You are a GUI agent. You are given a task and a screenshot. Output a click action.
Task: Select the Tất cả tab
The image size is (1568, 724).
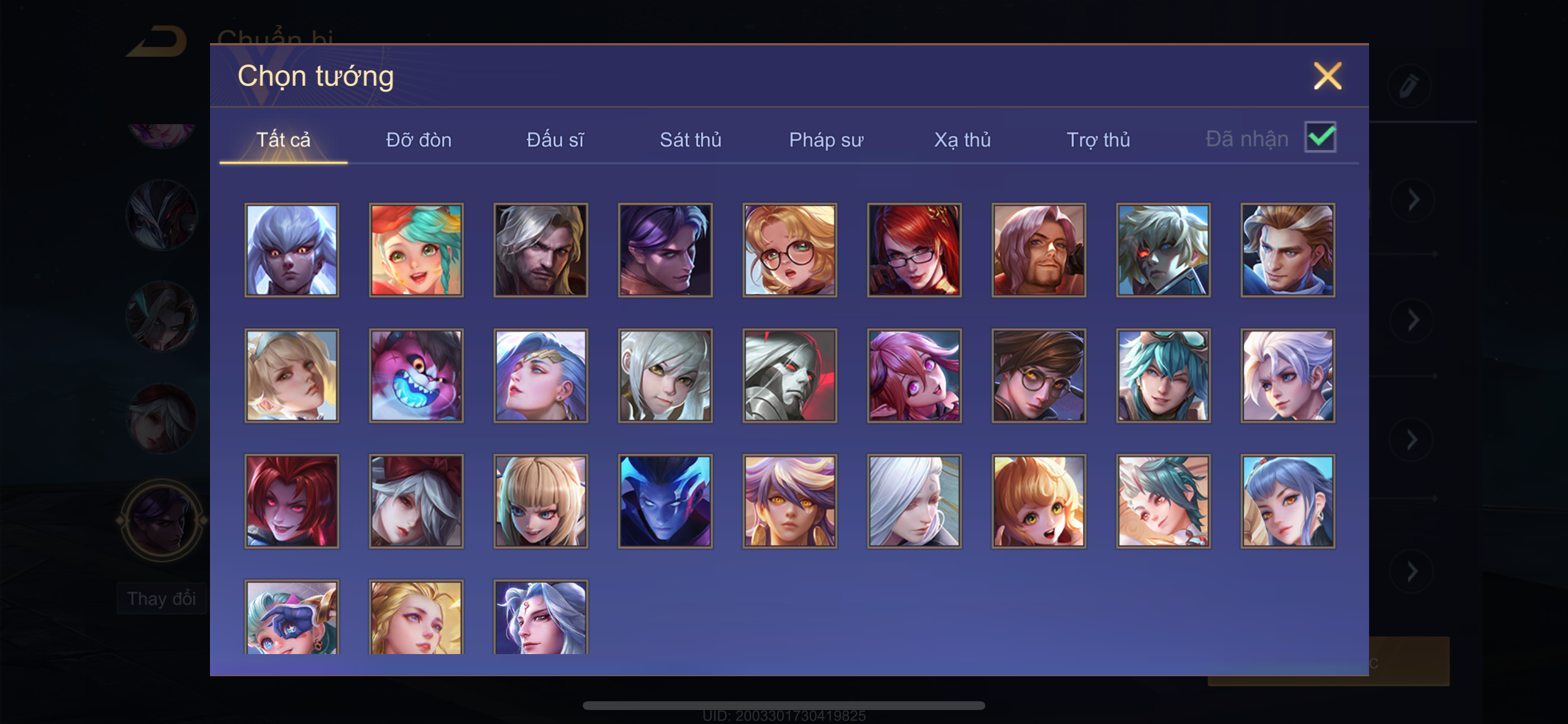click(x=283, y=140)
